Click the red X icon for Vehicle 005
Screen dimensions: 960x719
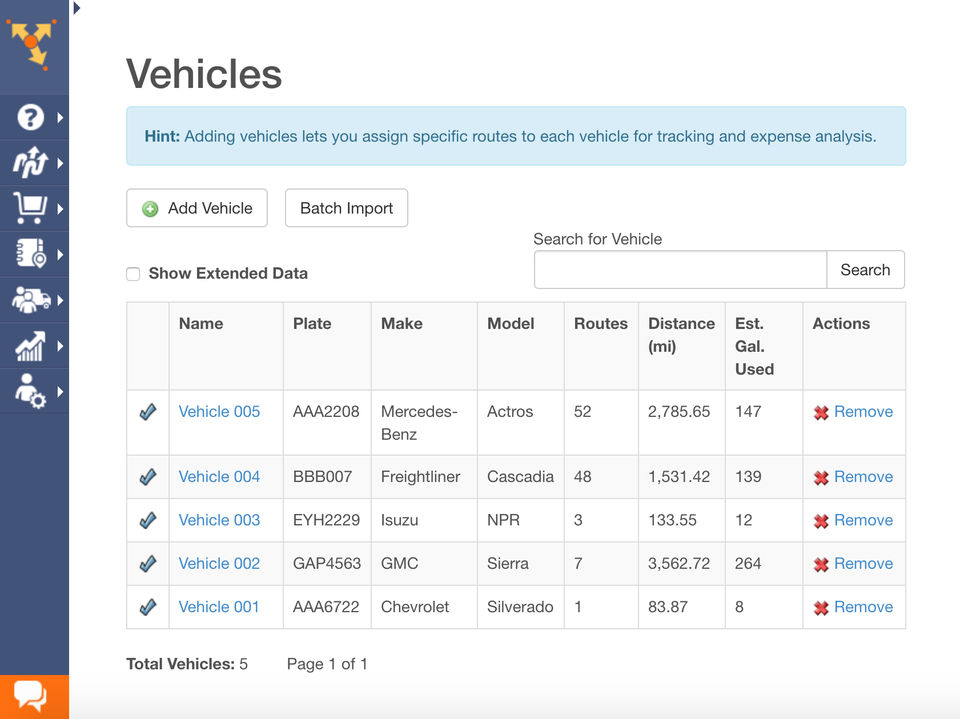821,413
